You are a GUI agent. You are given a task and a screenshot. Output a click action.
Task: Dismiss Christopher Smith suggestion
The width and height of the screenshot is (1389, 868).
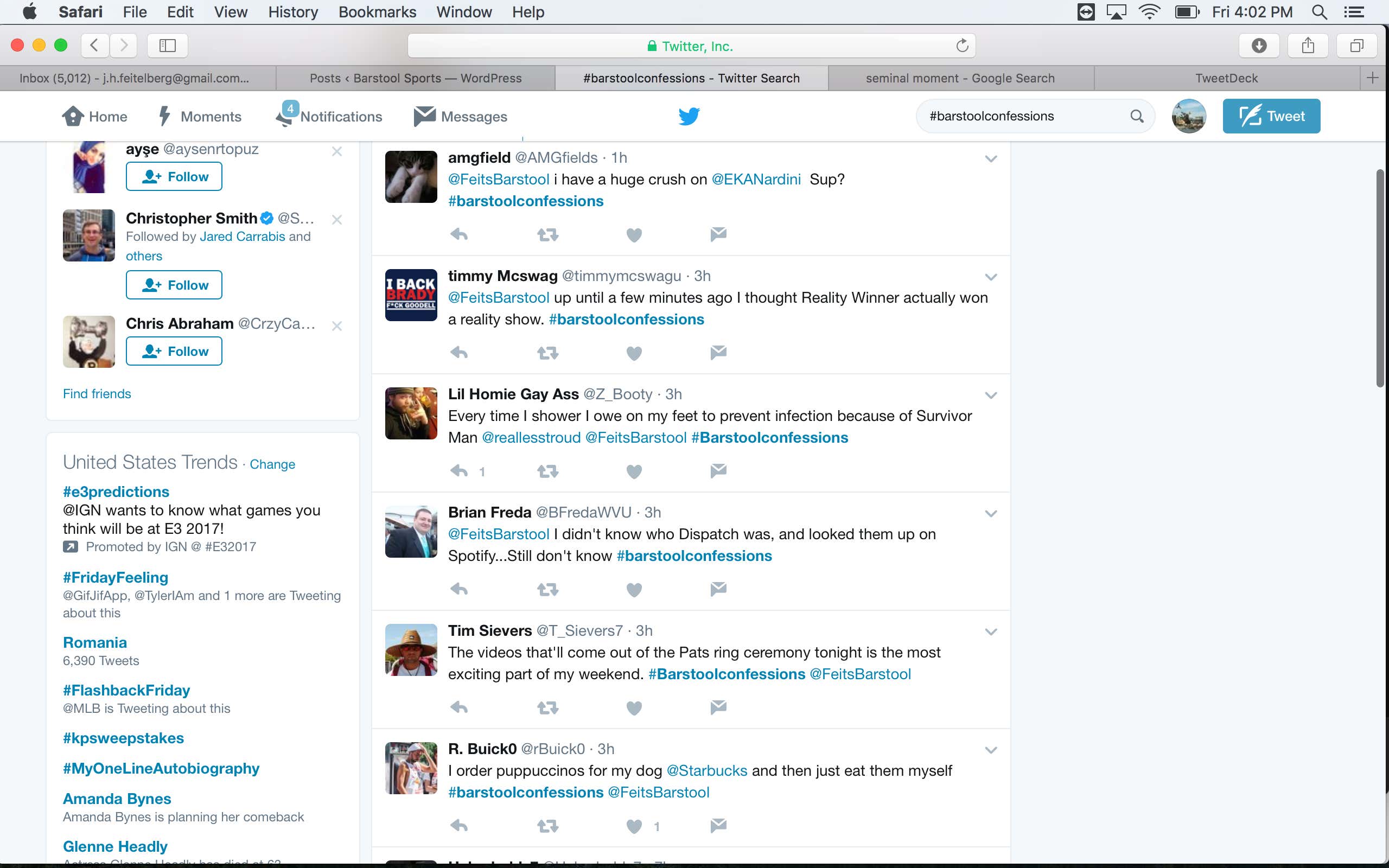(x=337, y=219)
